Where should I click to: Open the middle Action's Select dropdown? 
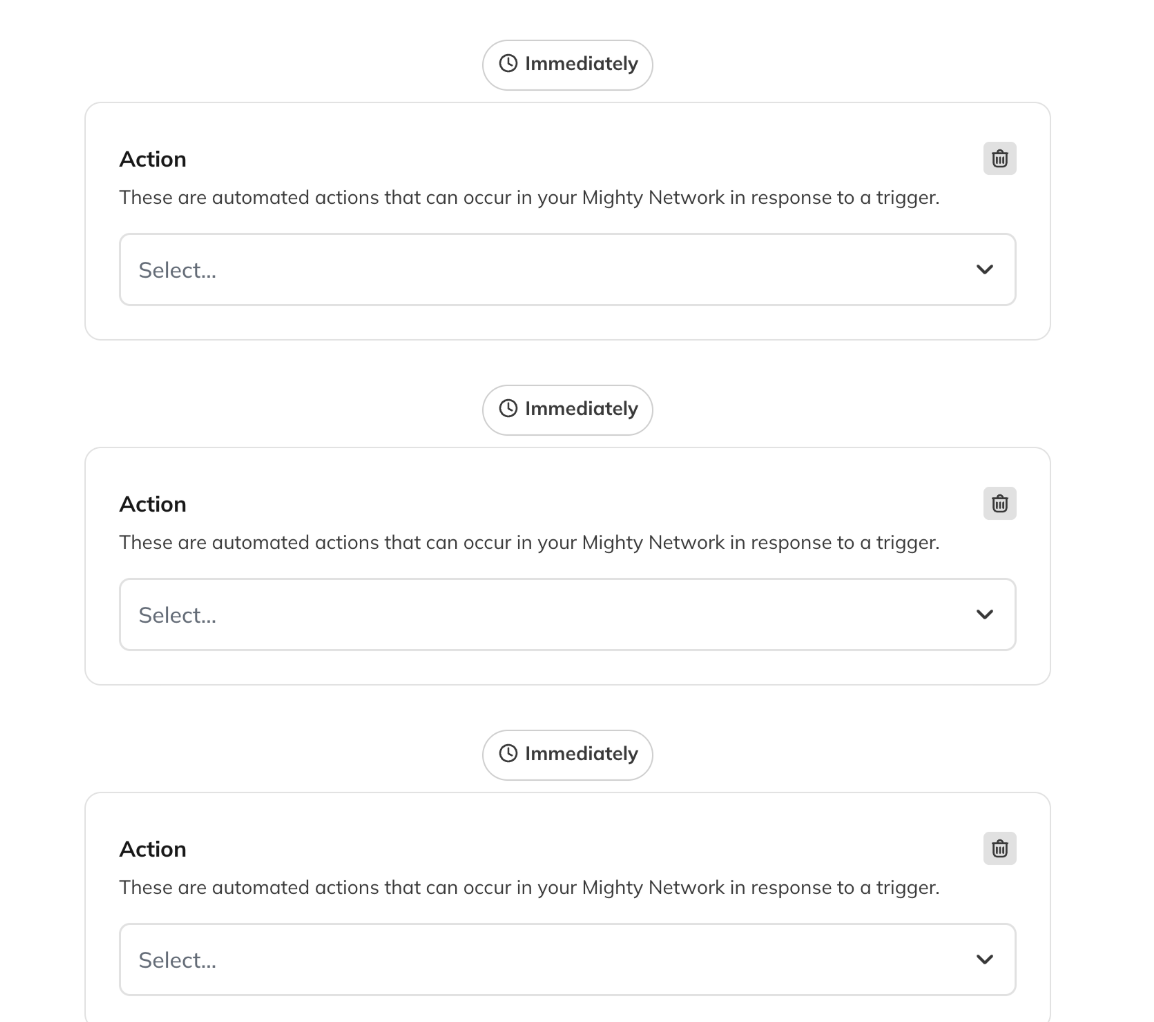click(x=567, y=614)
